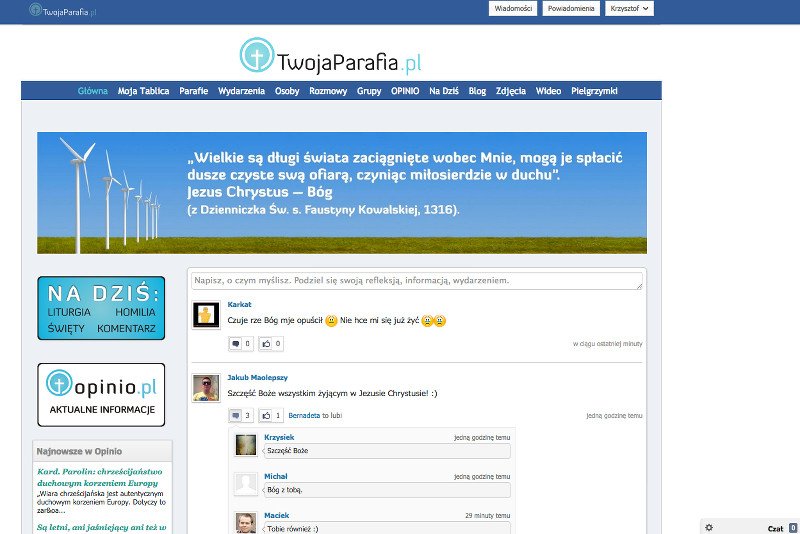Click the status input field to write
This screenshot has height=534, width=800.
[x=417, y=281]
